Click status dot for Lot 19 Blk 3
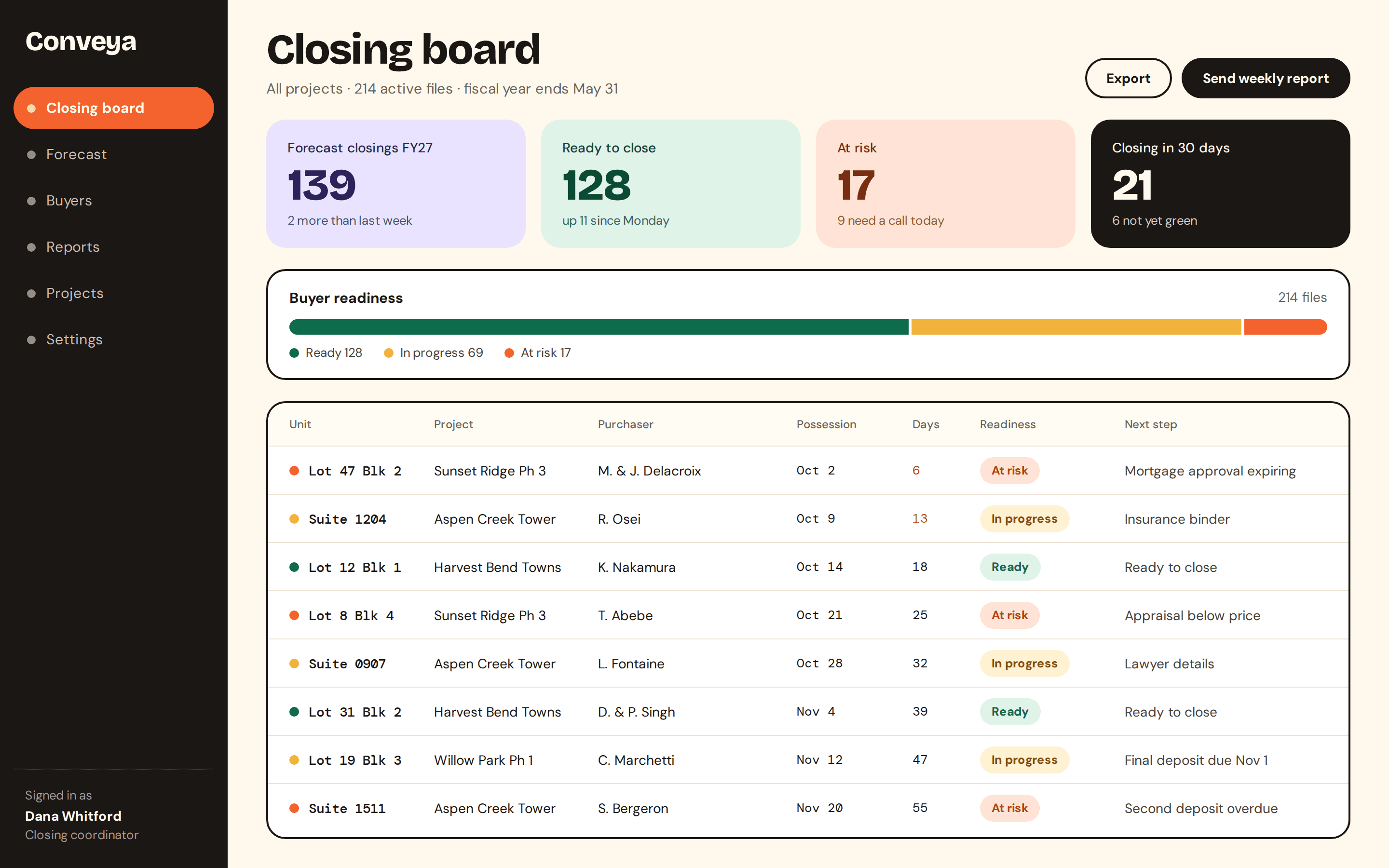The height and width of the screenshot is (868, 1389). coord(295,760)
